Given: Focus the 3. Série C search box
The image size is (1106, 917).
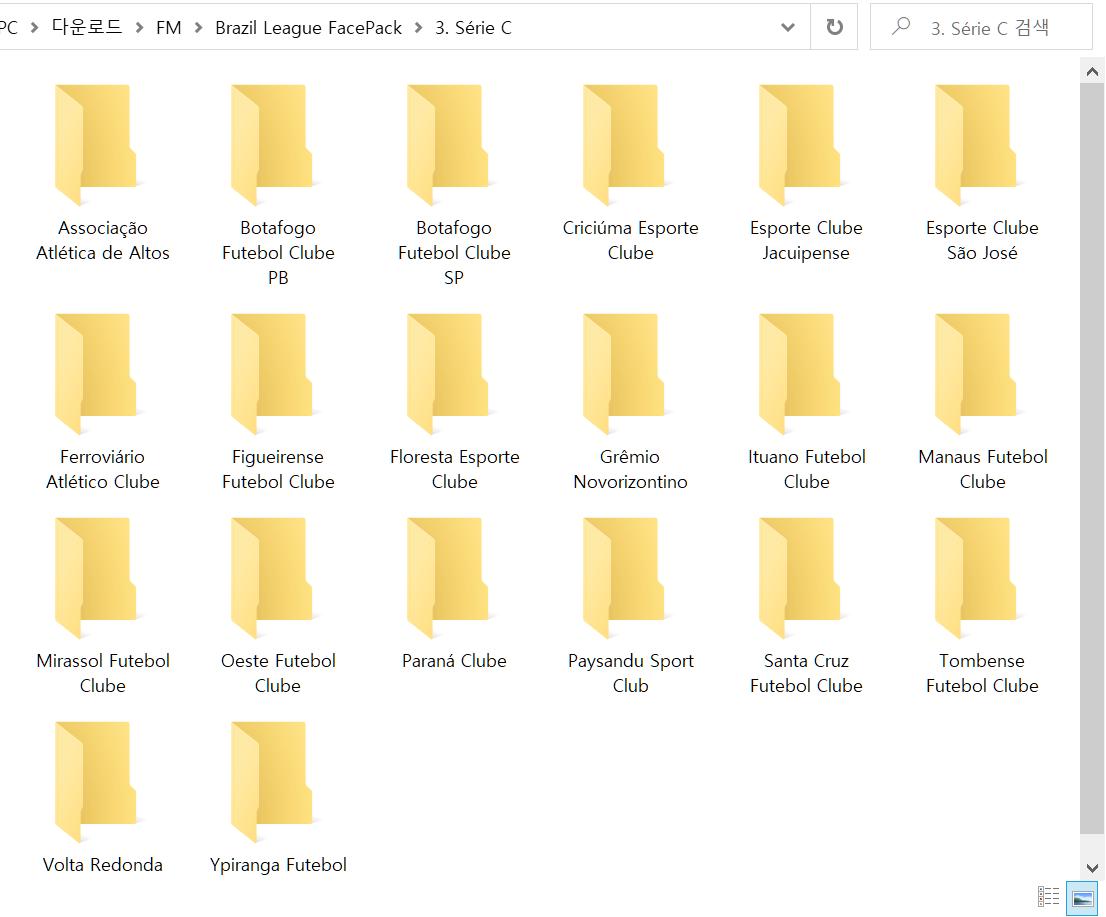Looking at the screenshot, I should (x=981, y=27).
